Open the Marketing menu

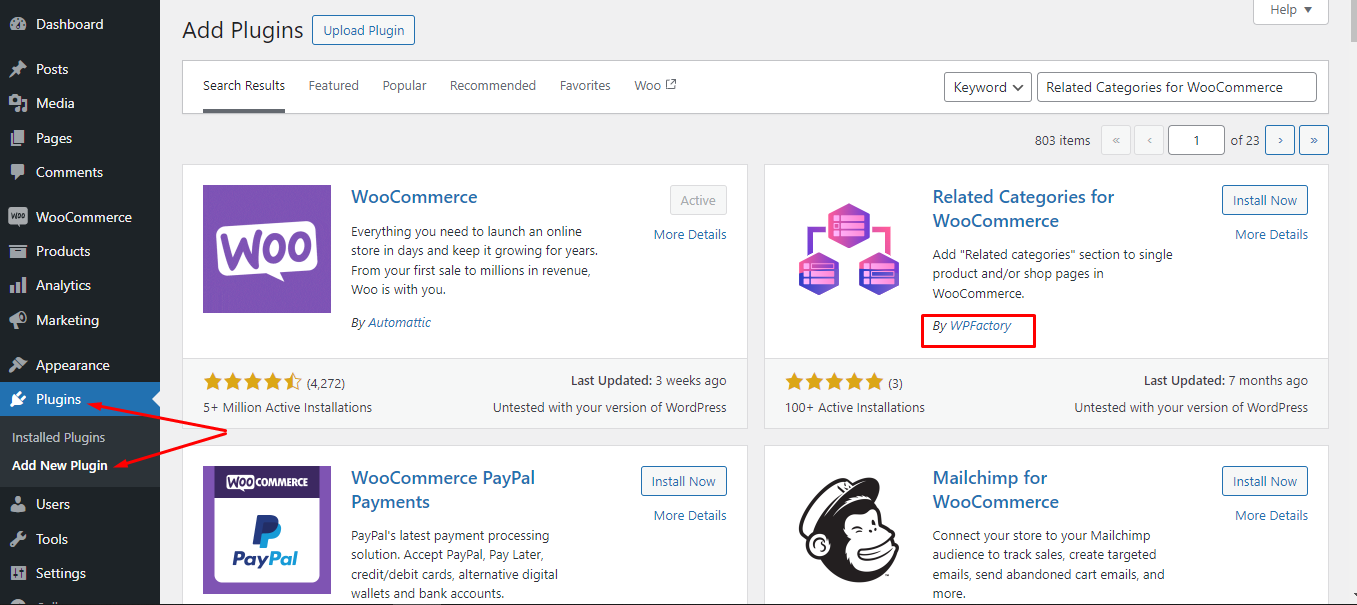tap(80, 320)
